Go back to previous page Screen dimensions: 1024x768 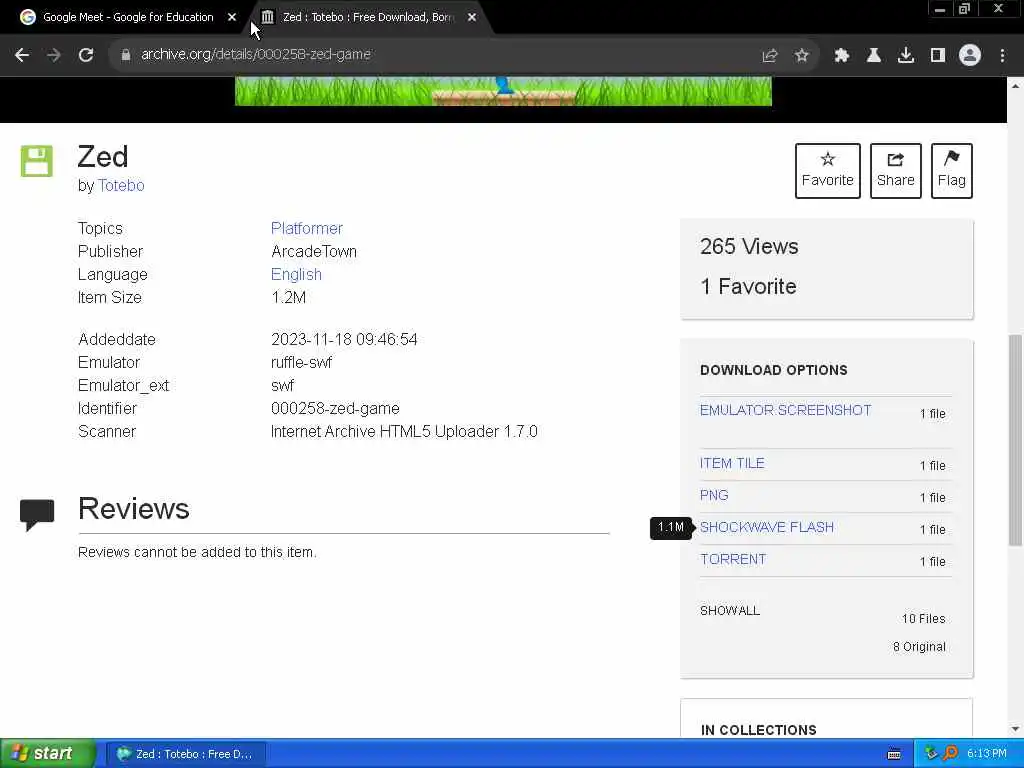pos(22,56)
